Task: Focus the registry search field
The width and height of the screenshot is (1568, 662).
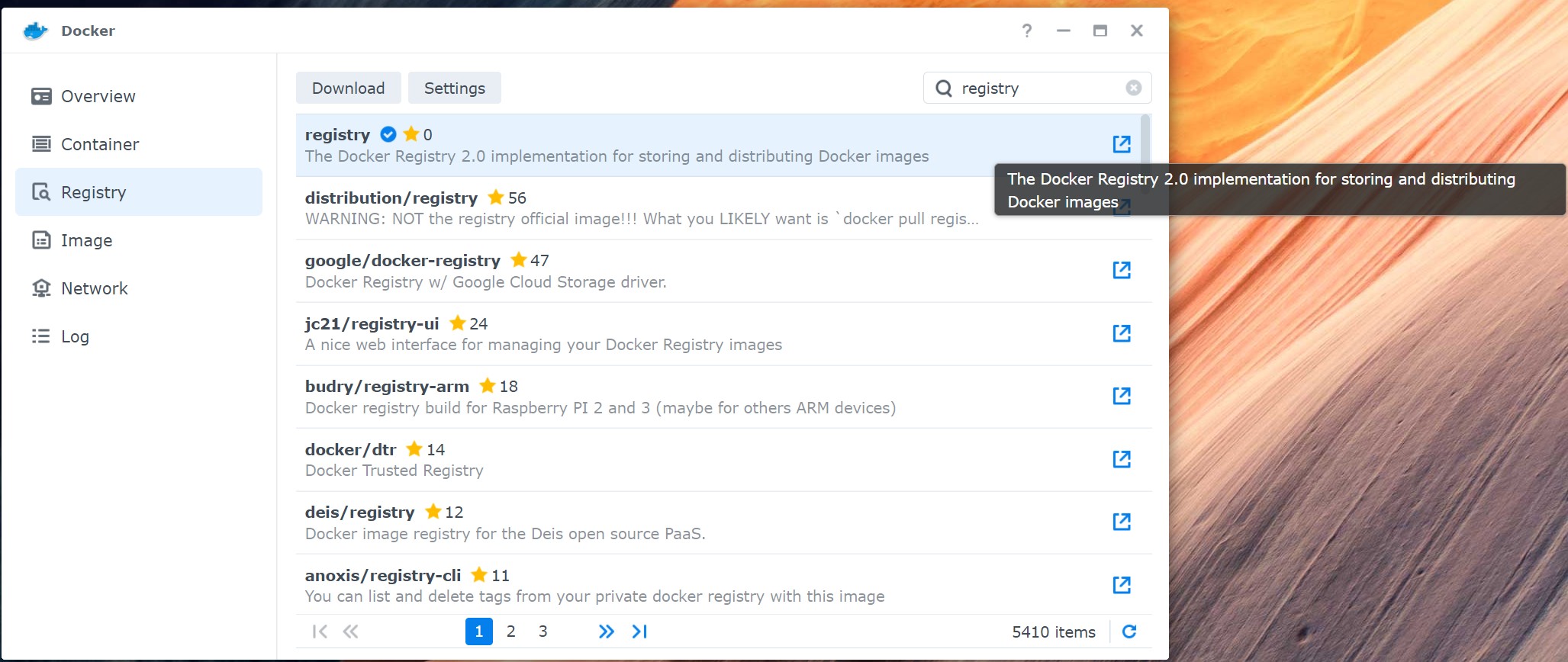Action: coord(1039,88)
